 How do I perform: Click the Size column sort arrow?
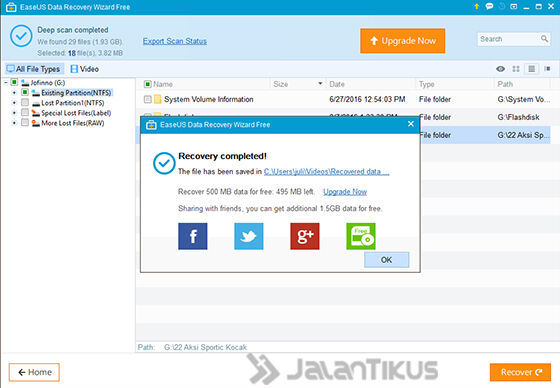[x=320, y=83]
